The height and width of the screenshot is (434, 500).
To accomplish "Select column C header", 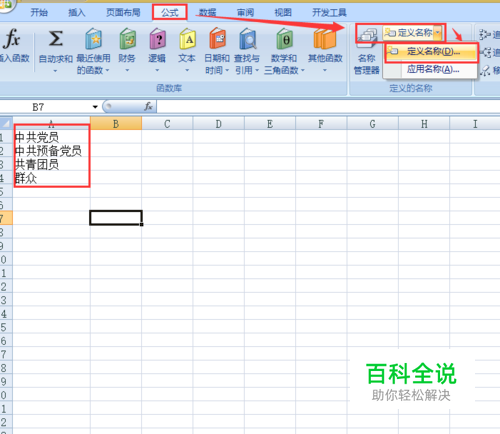I will click(167, 124).
